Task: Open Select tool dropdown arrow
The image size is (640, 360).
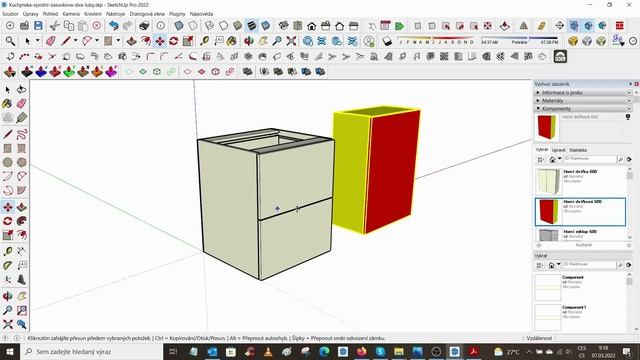Action: pos(37,41)
